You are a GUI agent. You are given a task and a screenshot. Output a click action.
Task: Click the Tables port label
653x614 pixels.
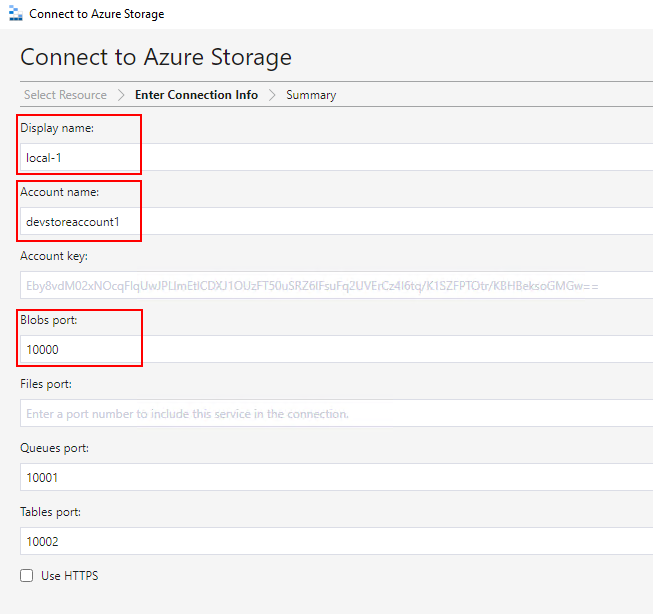50,512
